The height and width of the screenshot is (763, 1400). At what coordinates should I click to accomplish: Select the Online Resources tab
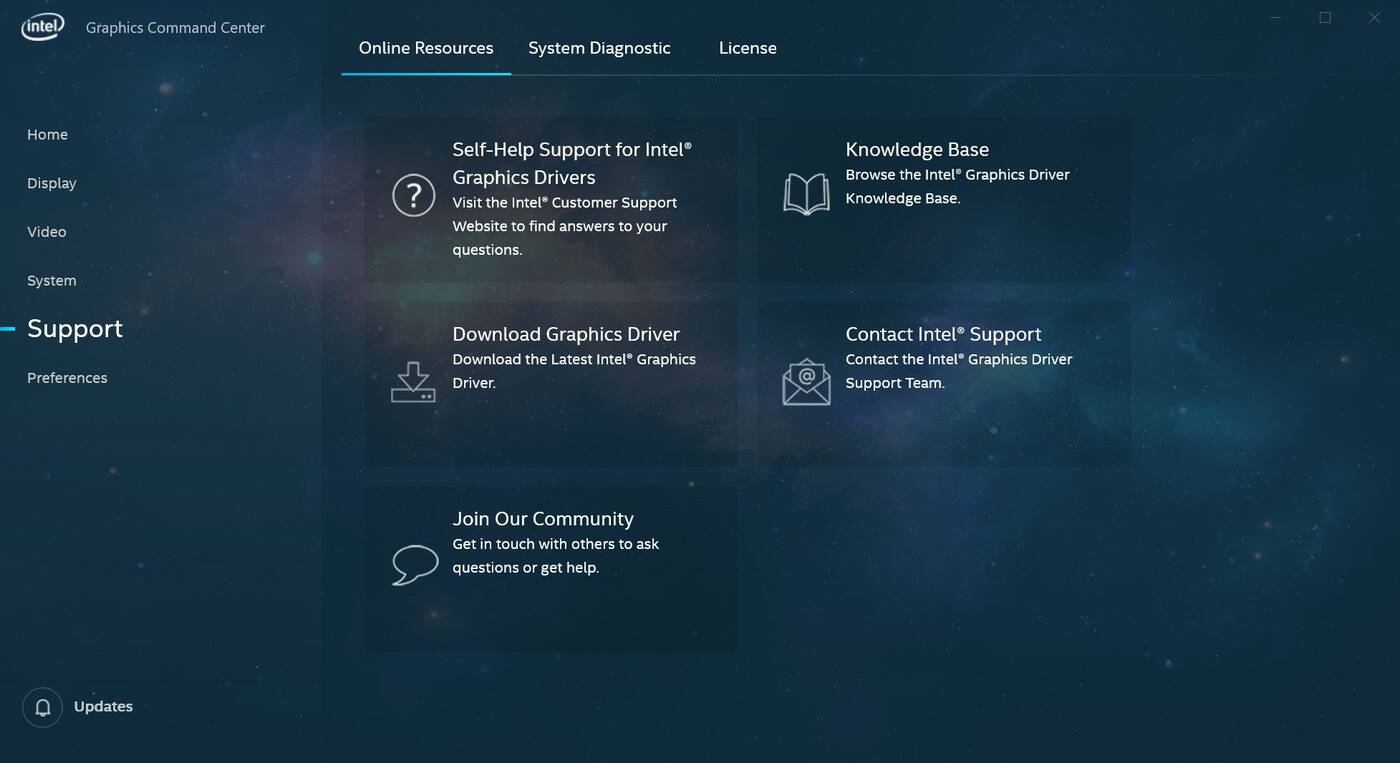(426, 48)
